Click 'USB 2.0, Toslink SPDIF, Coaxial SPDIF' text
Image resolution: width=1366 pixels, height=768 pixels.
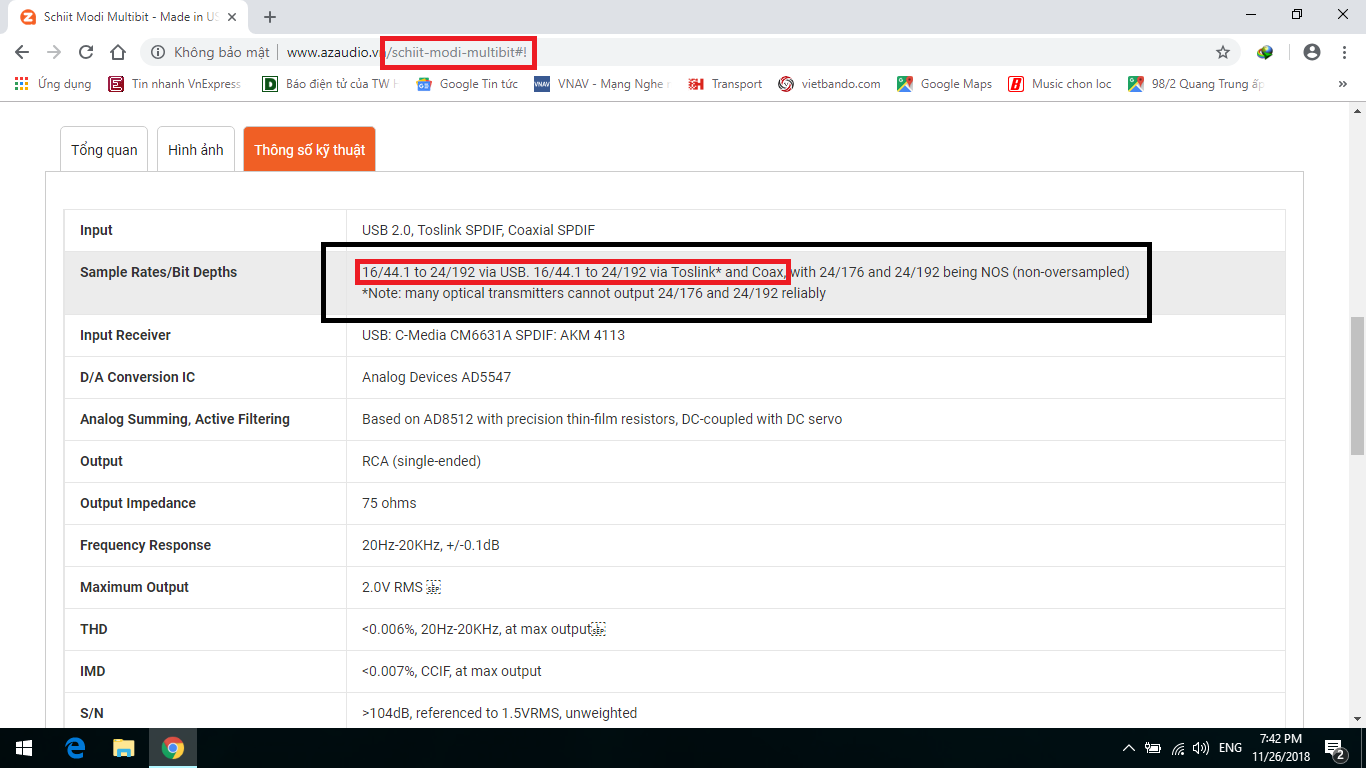478,230
